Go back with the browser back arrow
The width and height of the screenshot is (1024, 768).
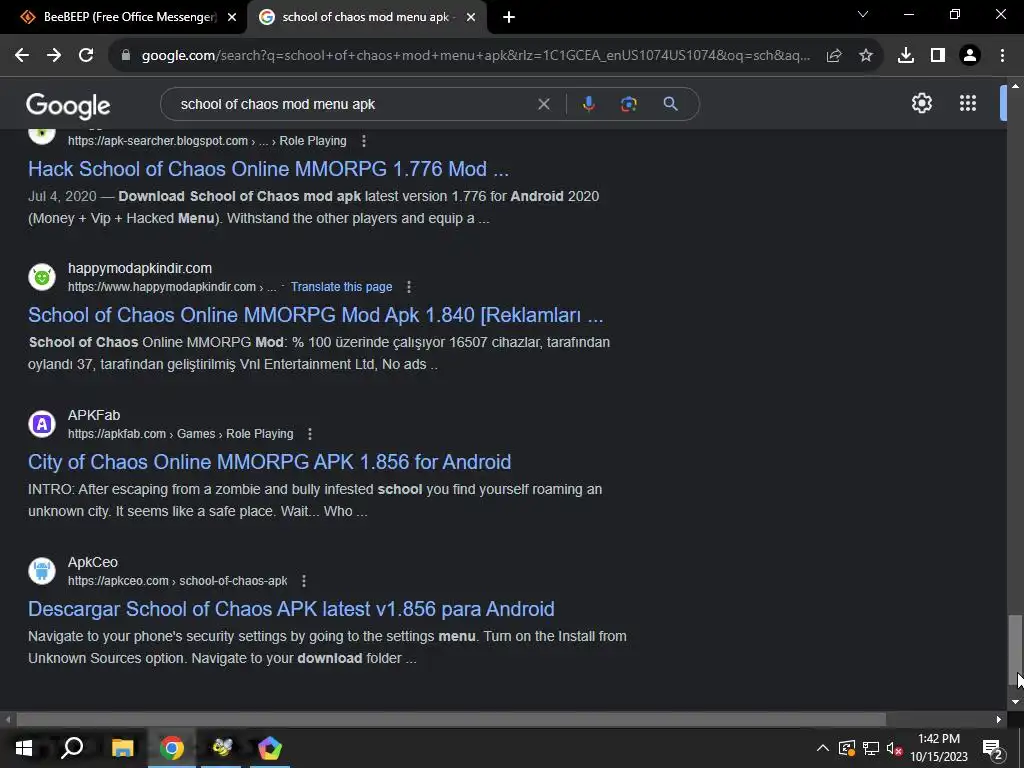click(x=22, y=56)
